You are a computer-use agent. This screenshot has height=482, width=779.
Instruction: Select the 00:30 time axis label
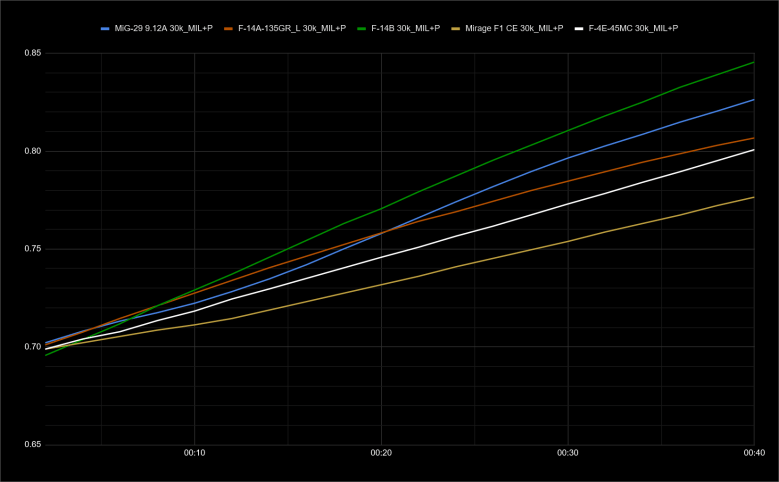568,453
